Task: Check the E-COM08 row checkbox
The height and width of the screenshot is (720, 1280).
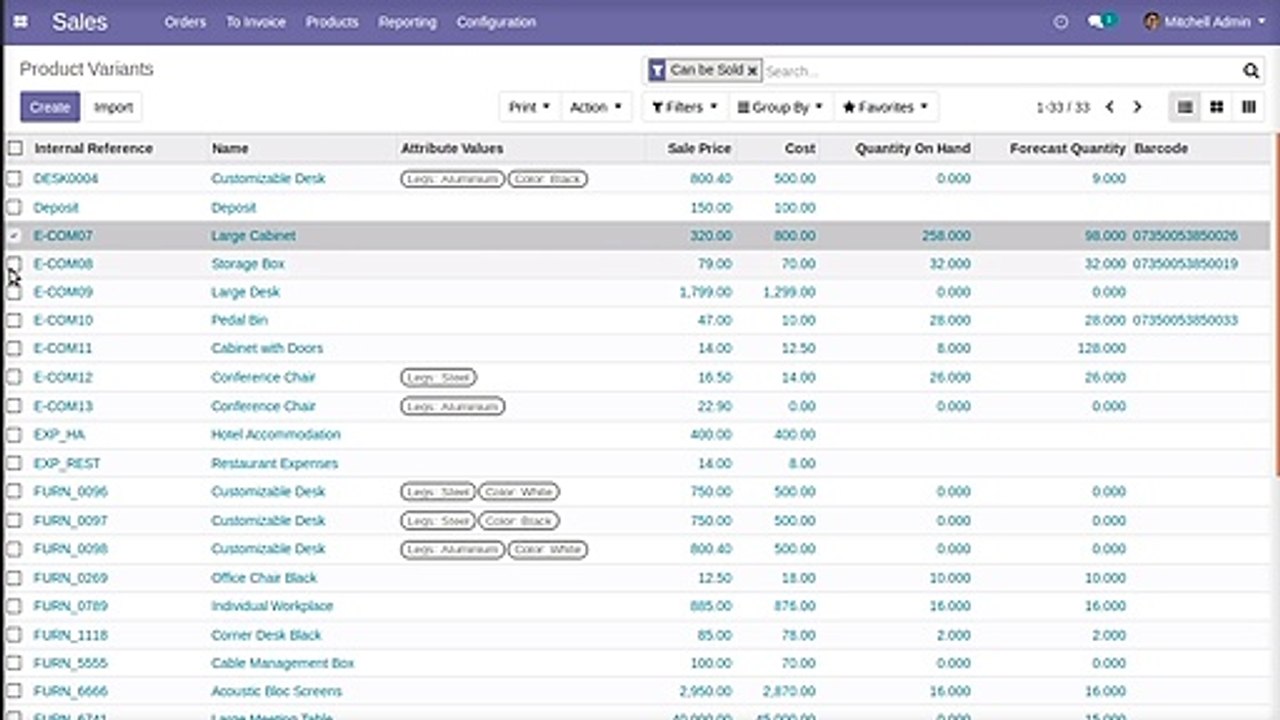Action: pos(14,264)
